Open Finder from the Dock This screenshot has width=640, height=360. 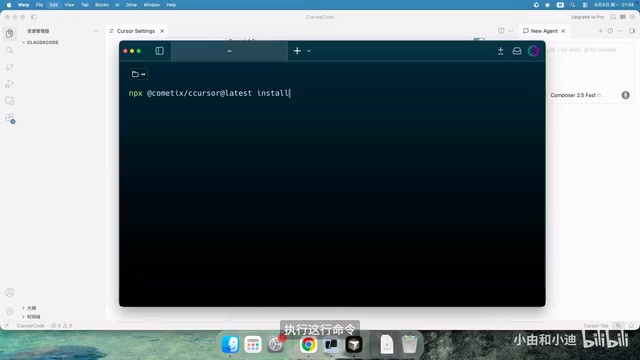pyautogui.click(x=230, y=344)
